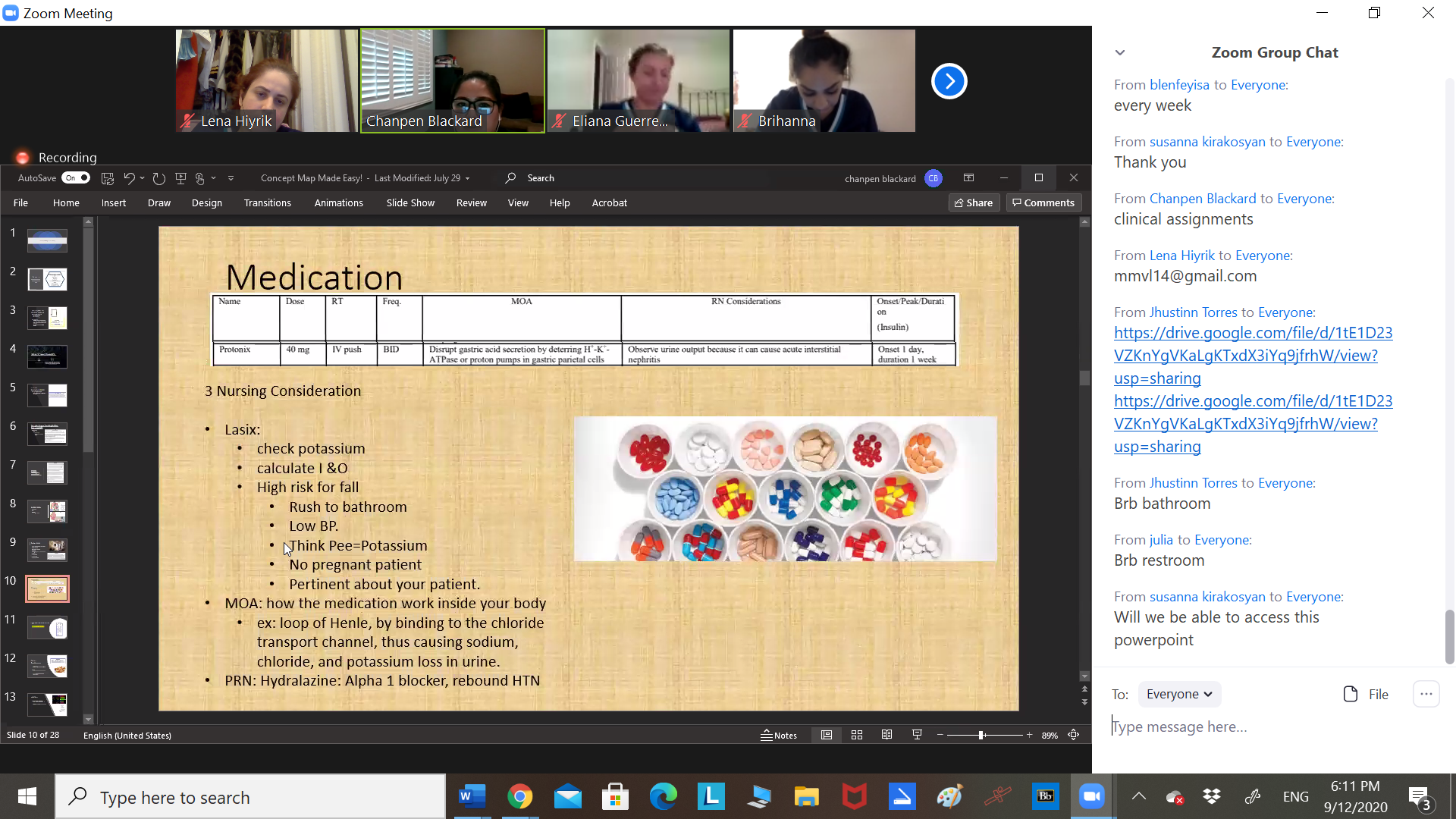
Task: Open Touch/Mouse Mode dropdown arrow
Action: 213,178
